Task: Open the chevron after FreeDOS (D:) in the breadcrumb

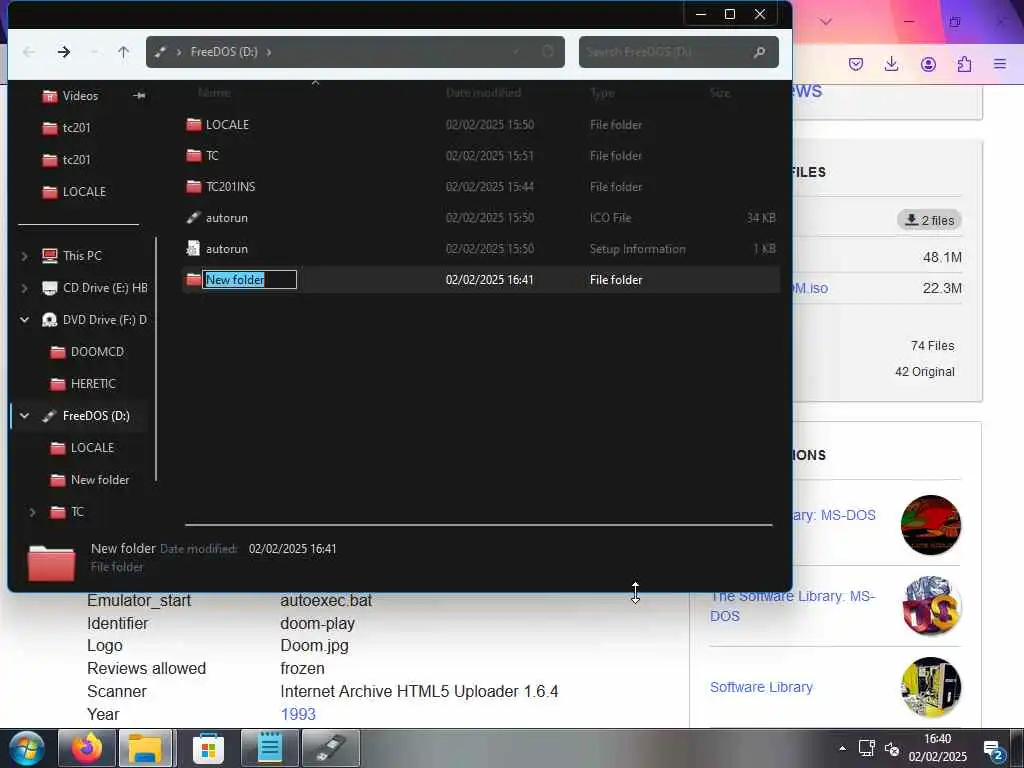Action: click(x=268, y=52)
